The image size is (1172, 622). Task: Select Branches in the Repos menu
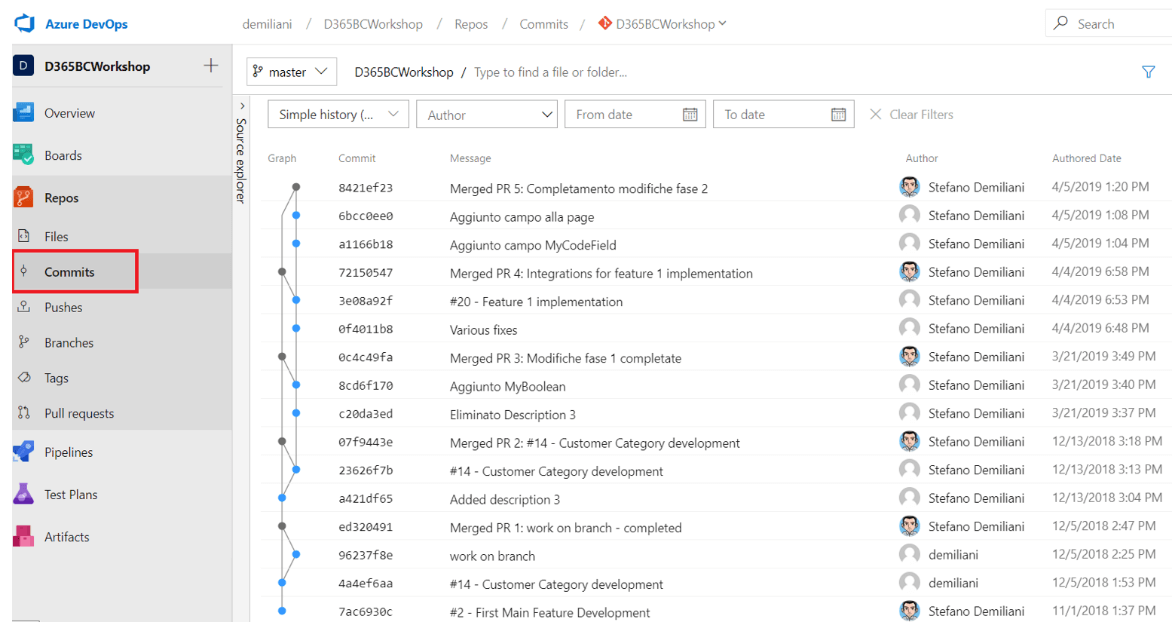pos(69,342)
